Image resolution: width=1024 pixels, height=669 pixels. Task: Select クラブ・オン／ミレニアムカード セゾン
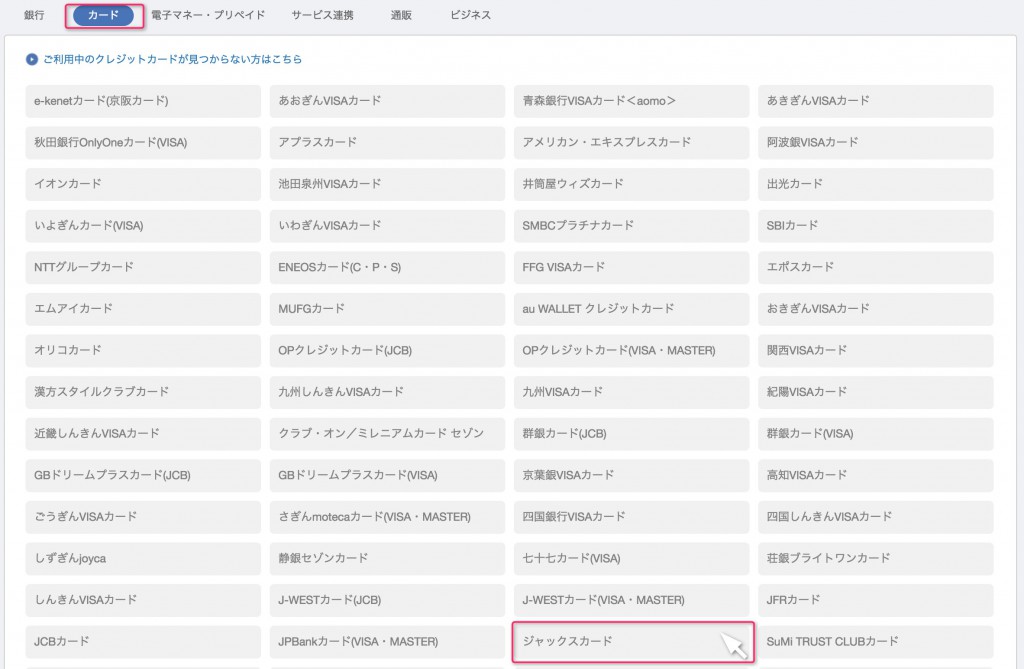[387, 434]
